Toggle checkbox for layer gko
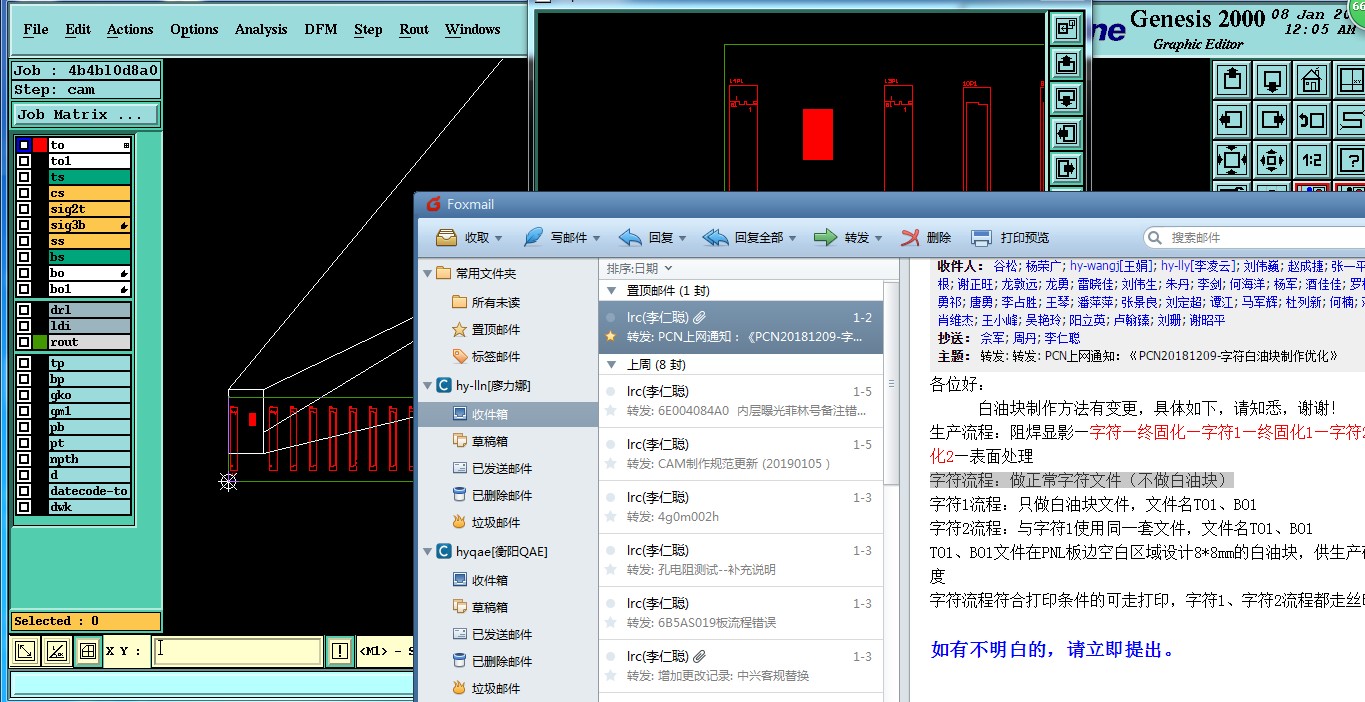Viewport: 1365px width, 702px height. tap(24, 395)
